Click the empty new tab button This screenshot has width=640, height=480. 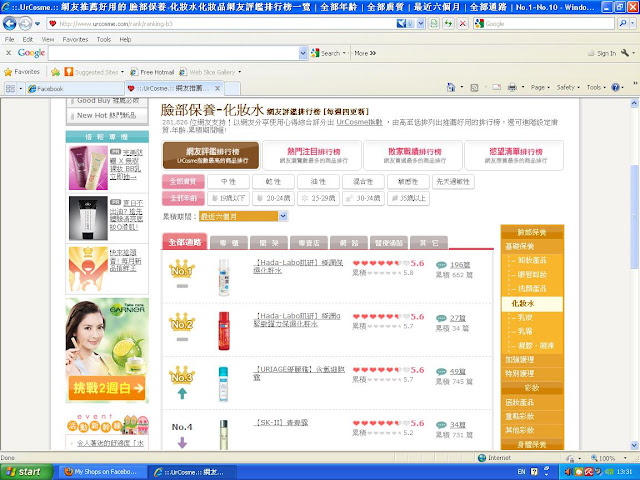pos(232,89)
